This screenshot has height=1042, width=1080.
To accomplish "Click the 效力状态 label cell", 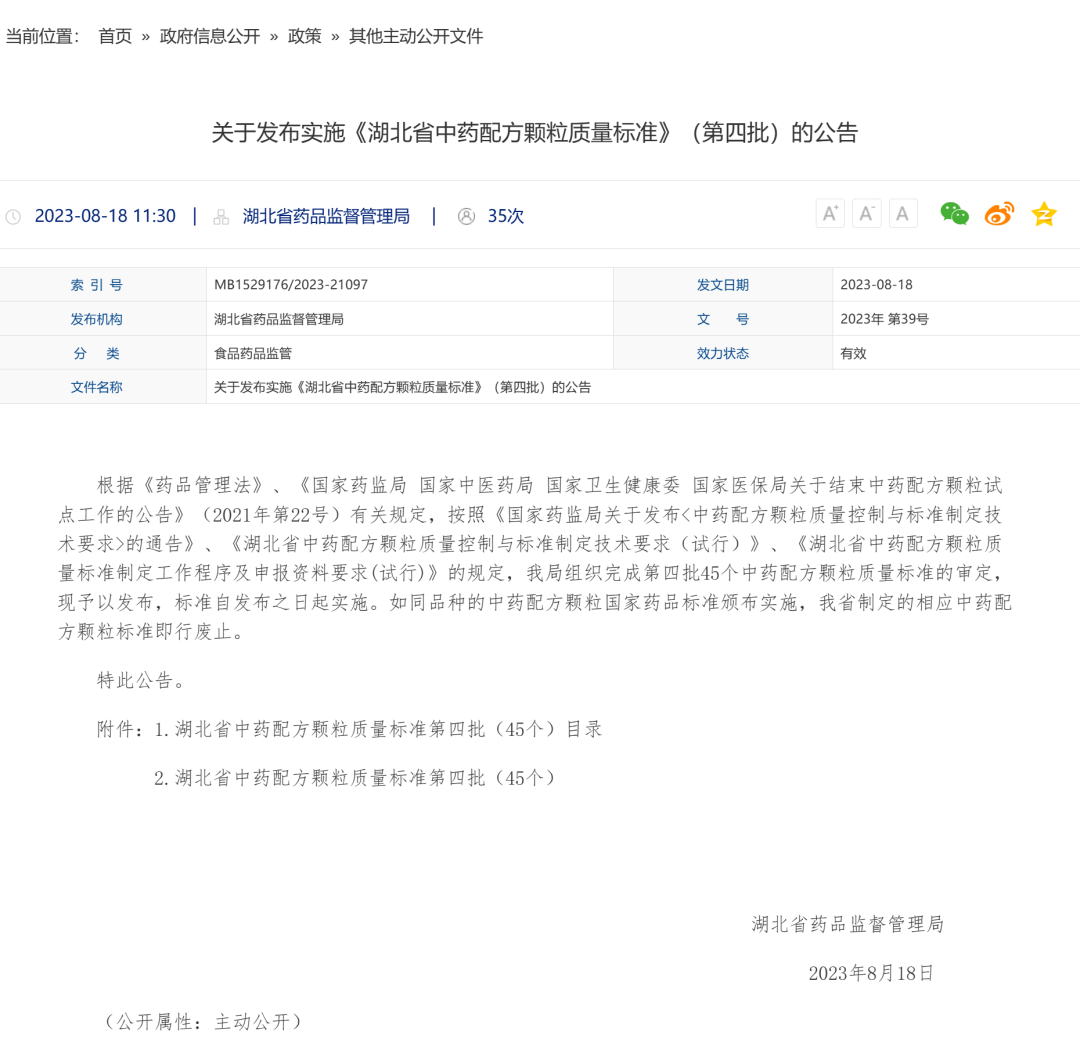I will pyautogui.click(x=723, y=353).
